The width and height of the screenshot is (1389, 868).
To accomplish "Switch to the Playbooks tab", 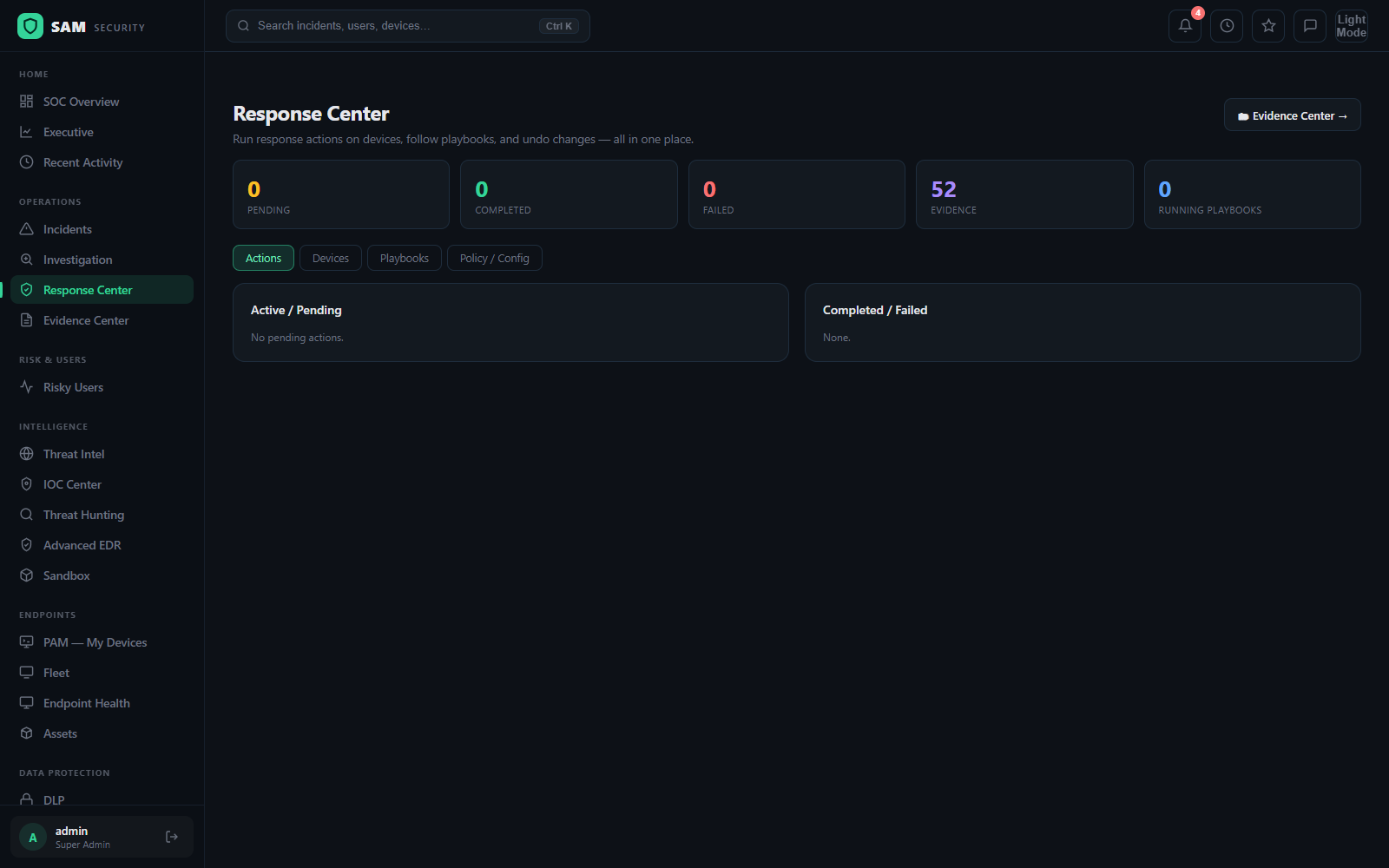I will point(405,258).
